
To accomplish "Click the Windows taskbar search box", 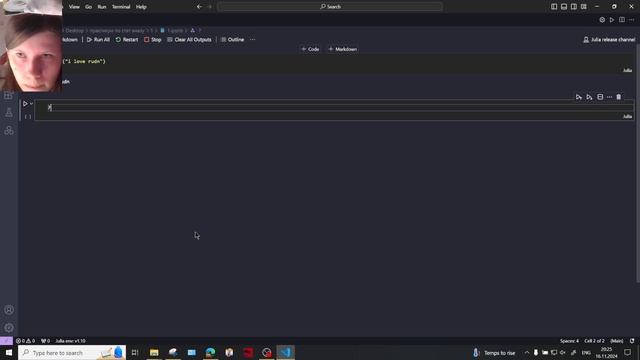I will (72, 352).
